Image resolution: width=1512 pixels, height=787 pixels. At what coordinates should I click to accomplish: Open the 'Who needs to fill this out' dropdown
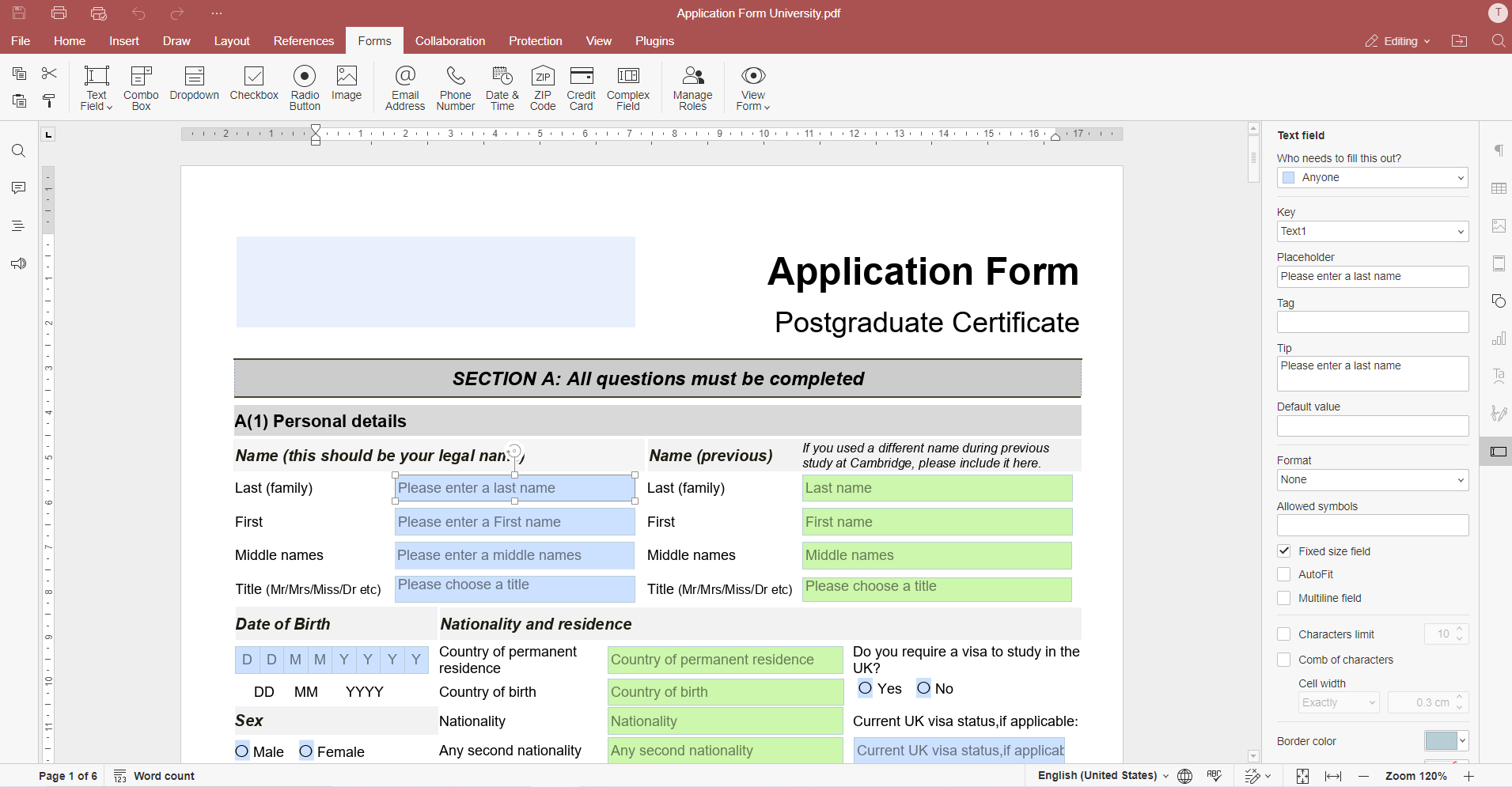pyautogui.click(x=1372, y=178)
